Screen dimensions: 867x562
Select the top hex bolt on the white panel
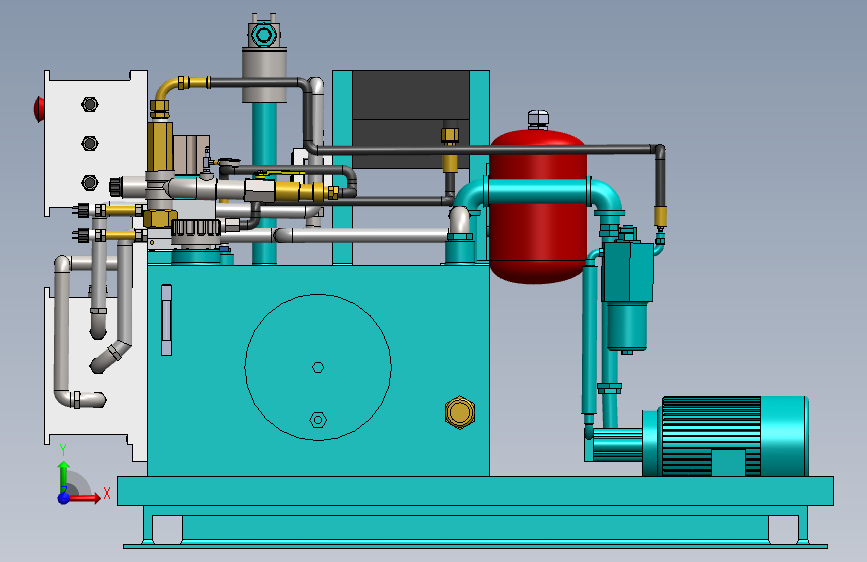90,104
